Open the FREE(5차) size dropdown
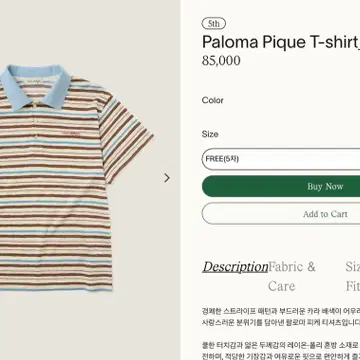The image size is (360, 360). [x=281, y=159]
